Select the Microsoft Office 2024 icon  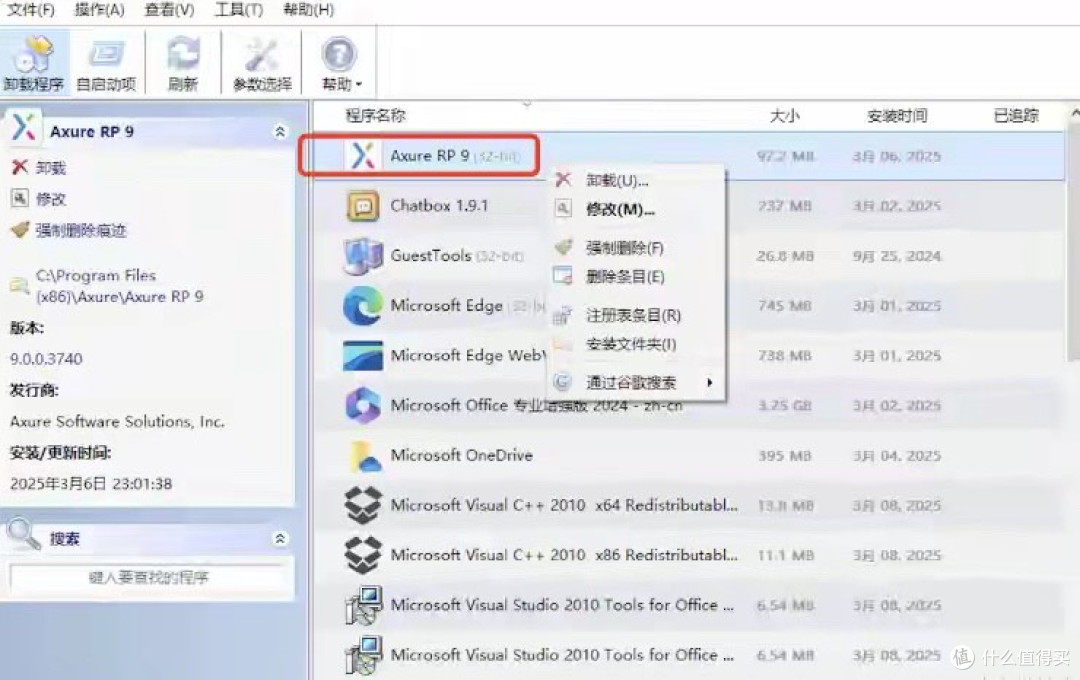tap(363, 405)
